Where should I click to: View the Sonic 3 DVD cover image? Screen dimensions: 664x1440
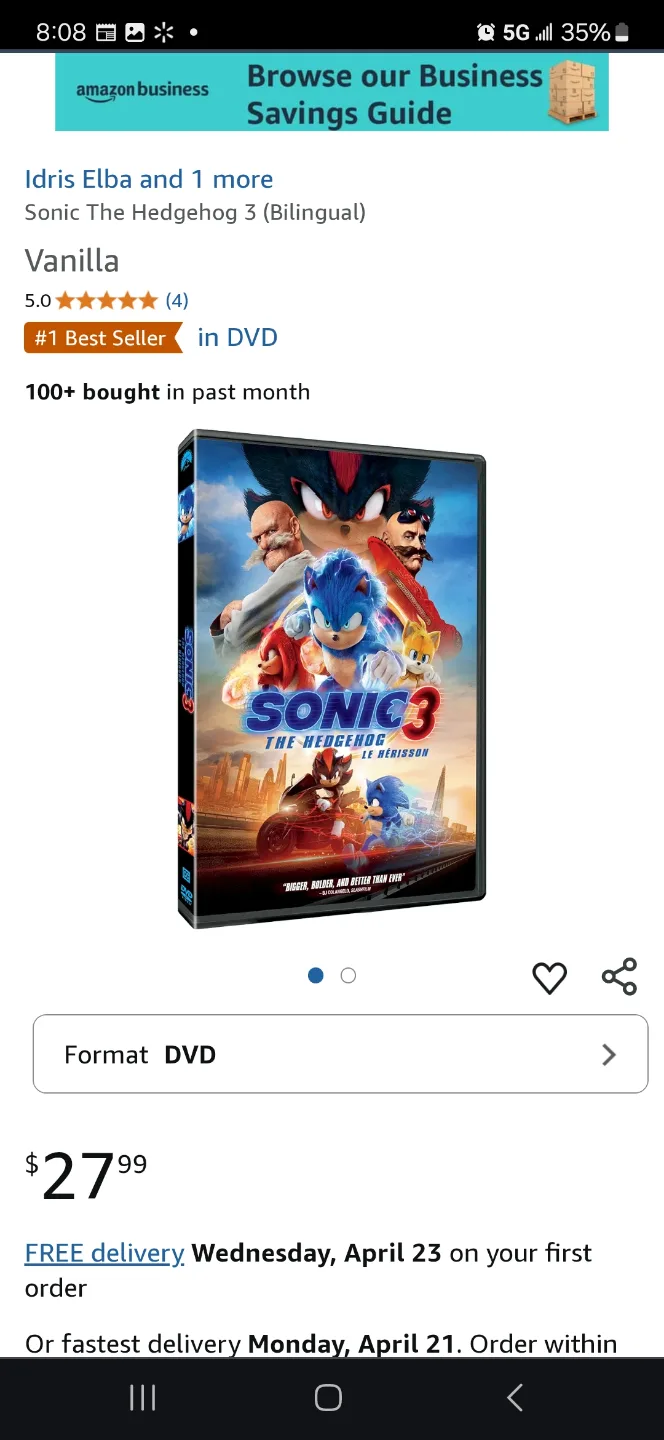[x=331, y=681]
